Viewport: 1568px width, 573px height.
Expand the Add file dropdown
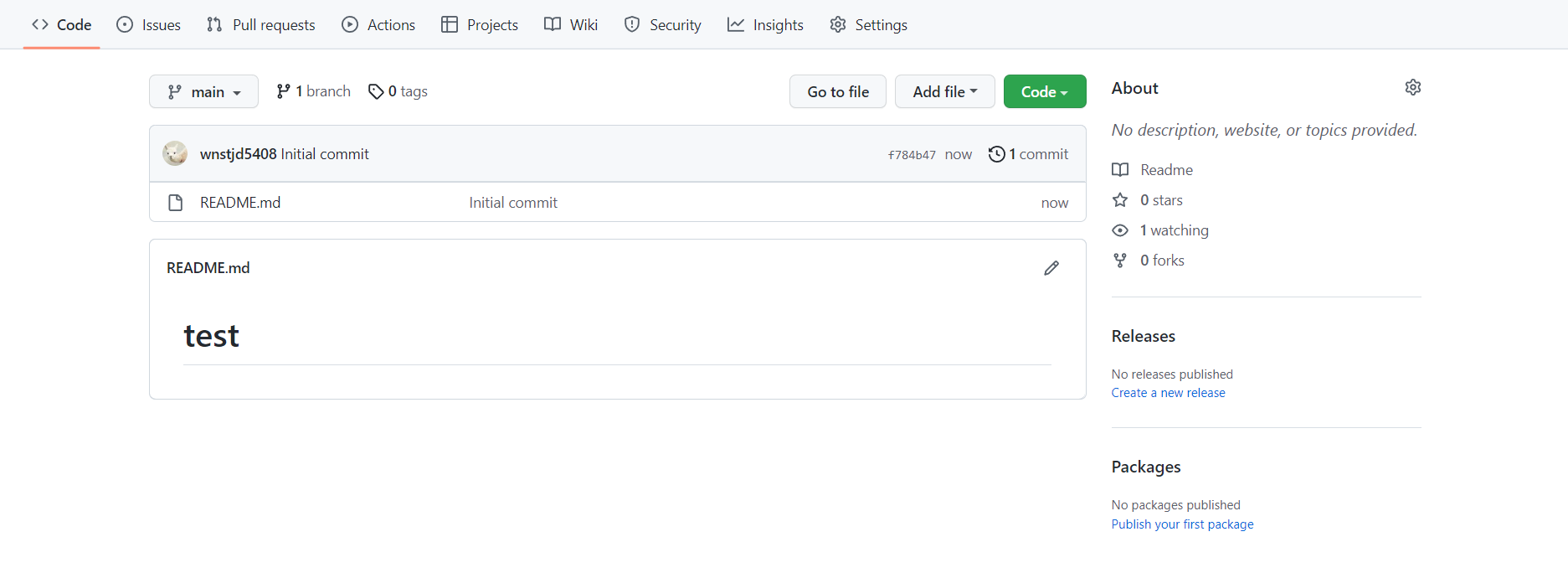pos(945,91)
